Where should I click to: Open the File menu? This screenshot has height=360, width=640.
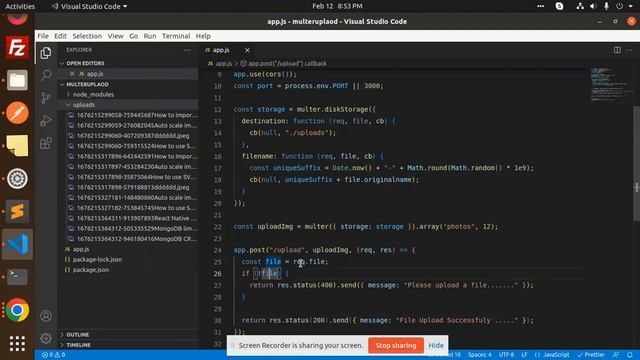click(43, 36)
